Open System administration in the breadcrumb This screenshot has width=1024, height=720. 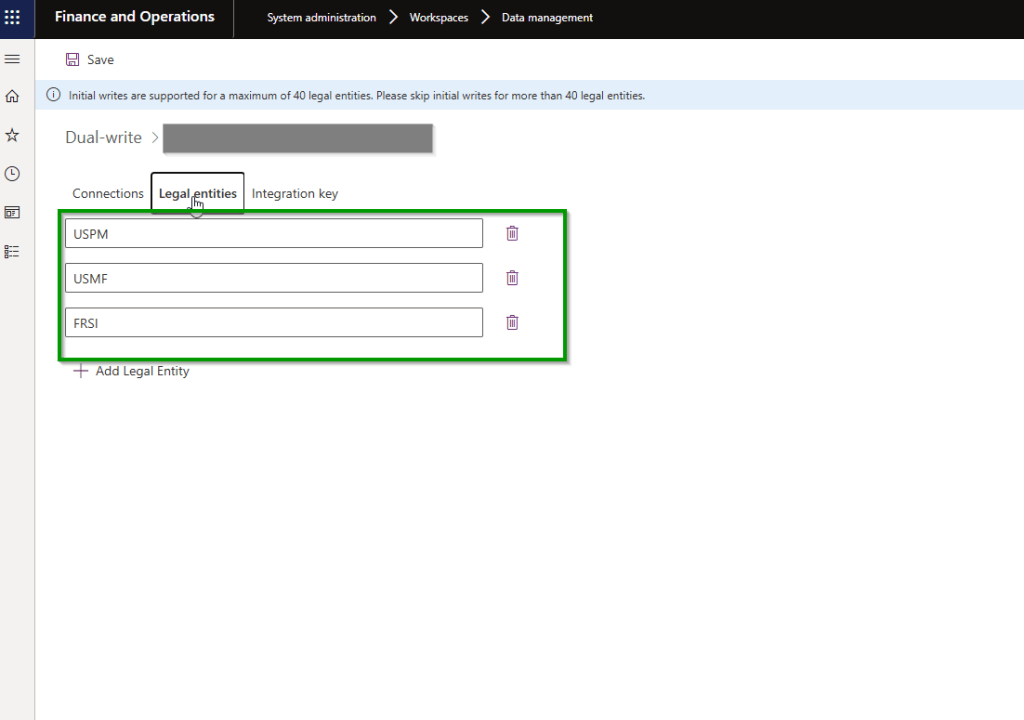(321, 18)
